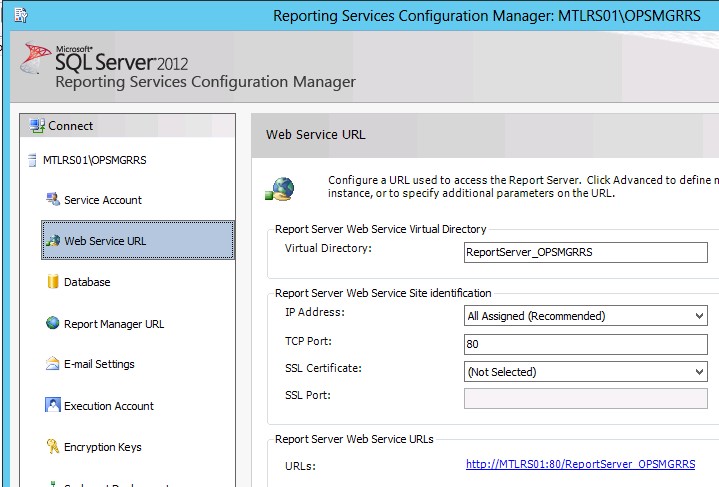Click the SSL Port label
The image size is (719, 487).
point(308,395)
